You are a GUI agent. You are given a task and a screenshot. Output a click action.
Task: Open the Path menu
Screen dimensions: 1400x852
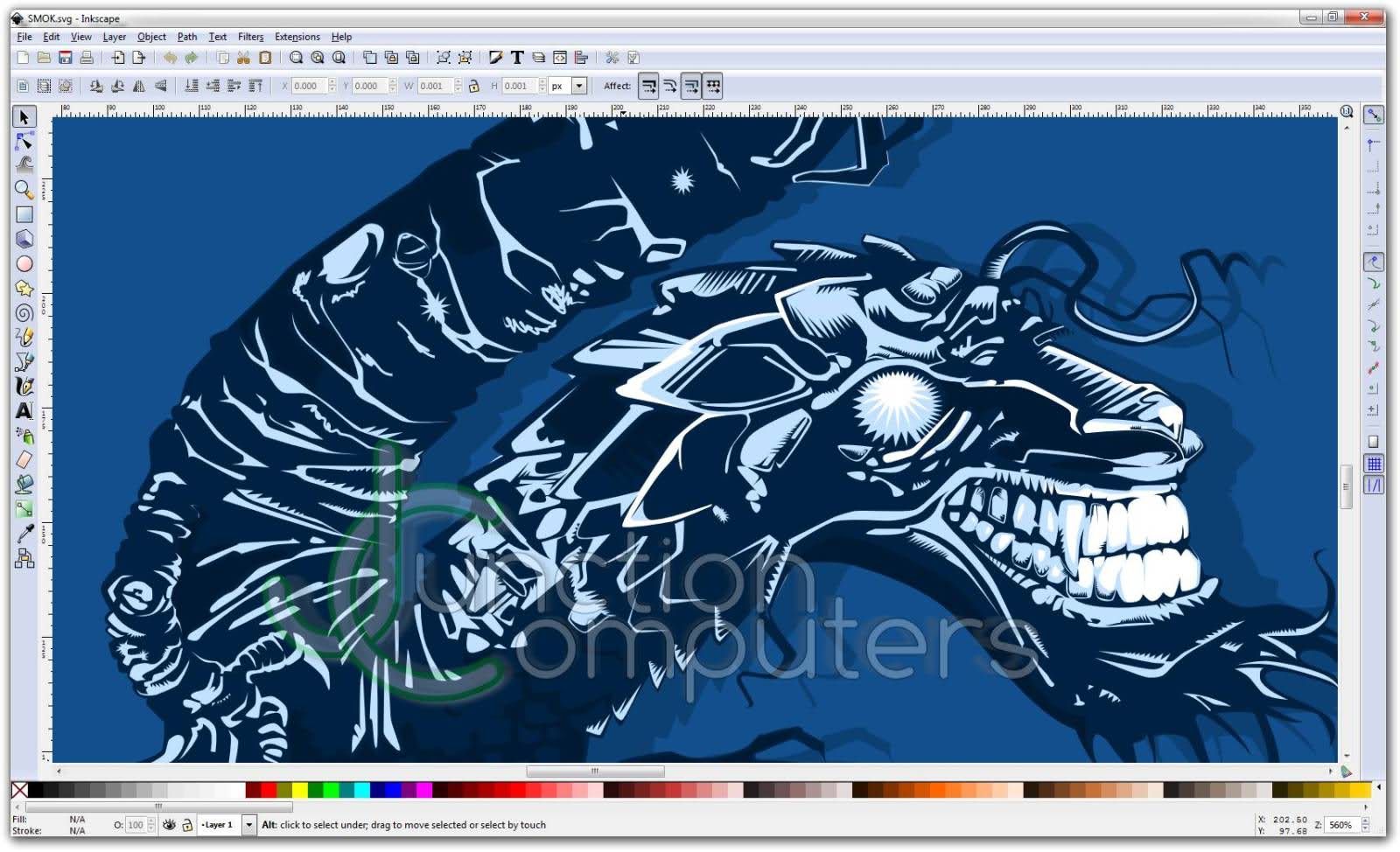point(187,37)
